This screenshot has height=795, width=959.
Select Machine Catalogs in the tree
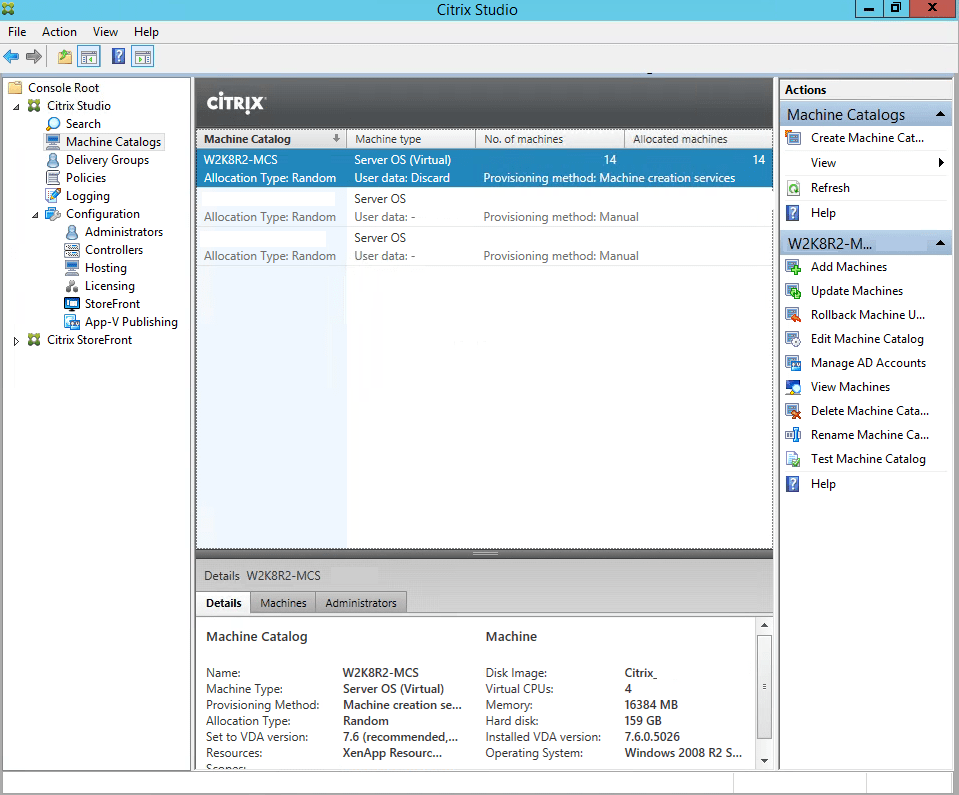tap(114, 142)
